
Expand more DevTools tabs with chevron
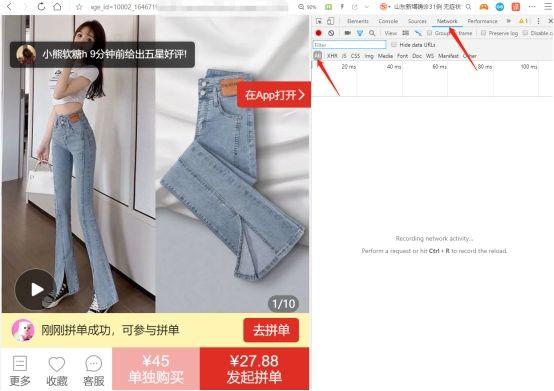pos(508,21)
